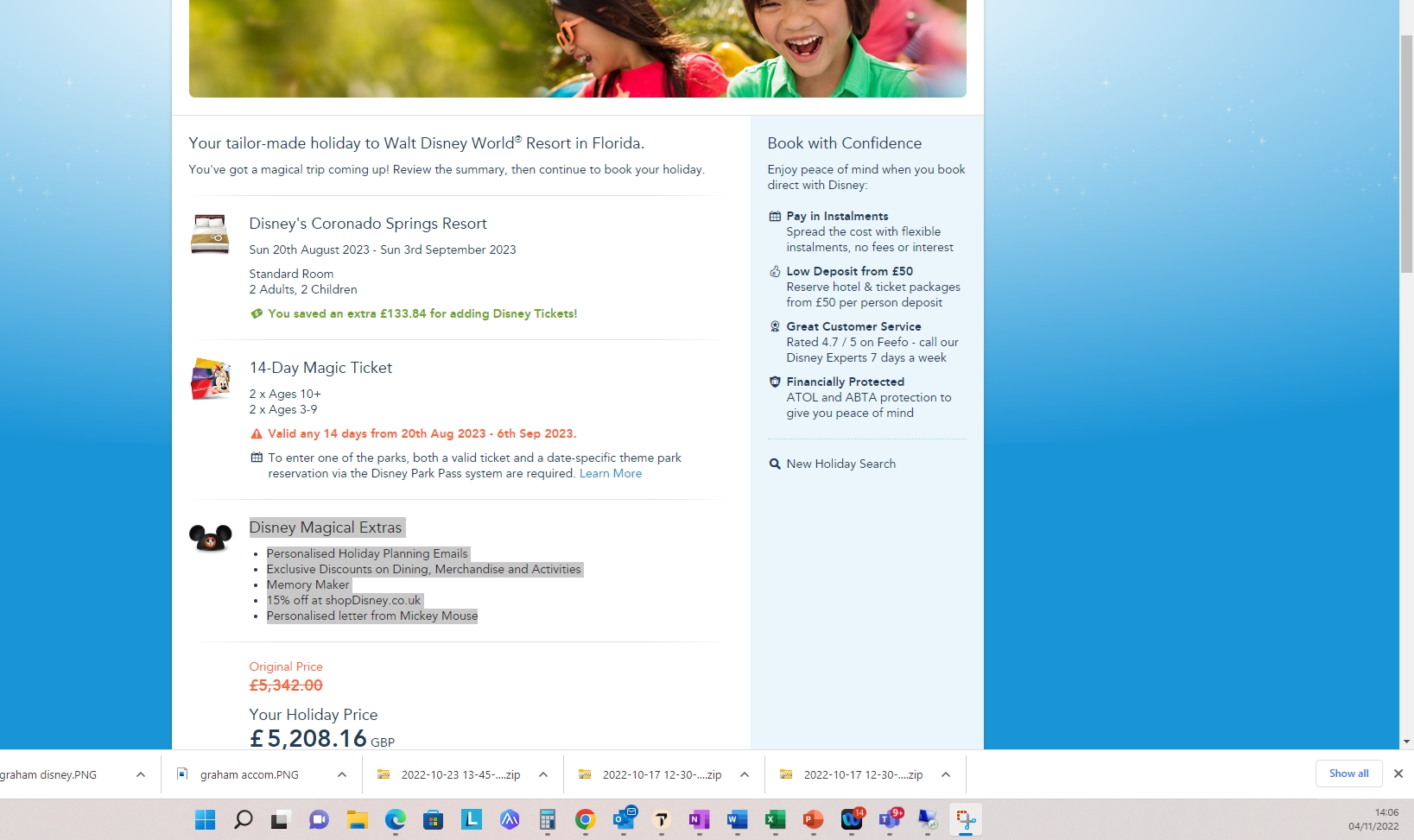
Task: Click the "Standard Room" text
Action: click(x=291, y=274)
